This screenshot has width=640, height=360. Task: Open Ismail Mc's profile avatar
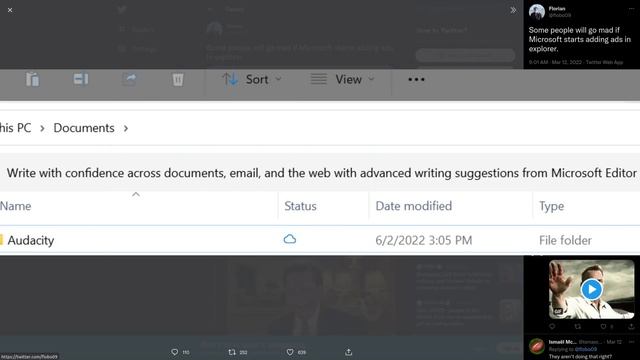click(x=537, y=346)
